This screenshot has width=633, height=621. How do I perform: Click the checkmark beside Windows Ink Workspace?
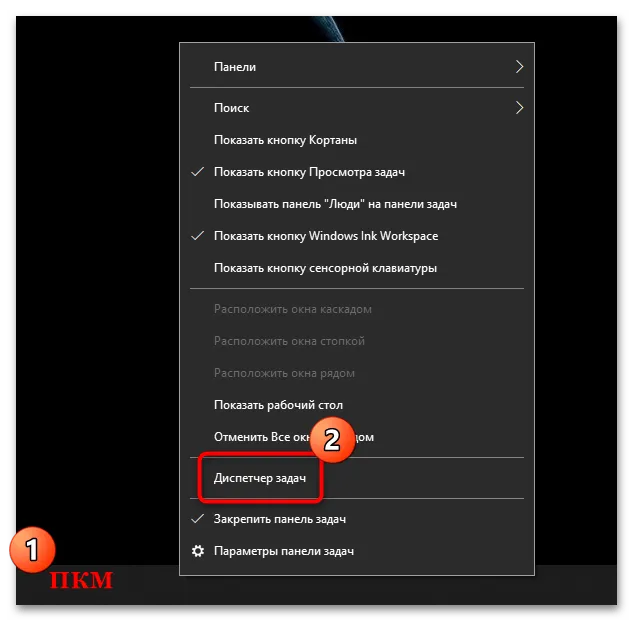197,236
